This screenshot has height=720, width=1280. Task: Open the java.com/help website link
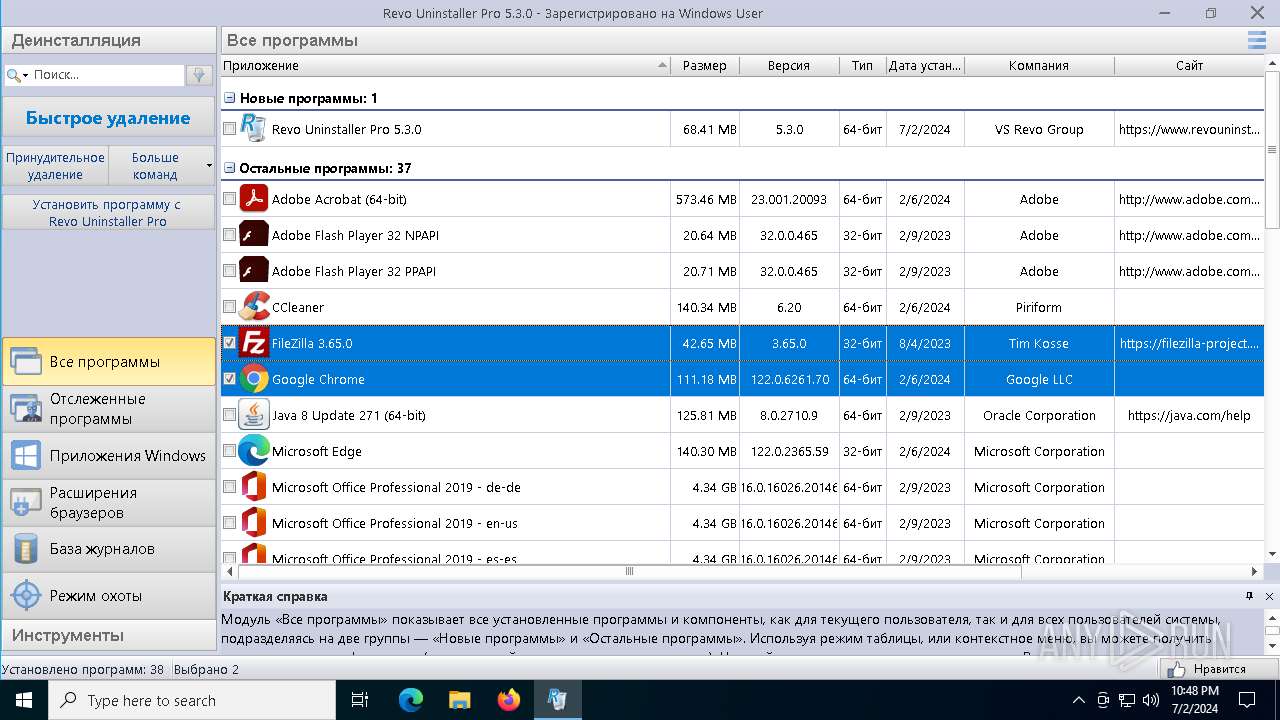tap(1189, 415)
